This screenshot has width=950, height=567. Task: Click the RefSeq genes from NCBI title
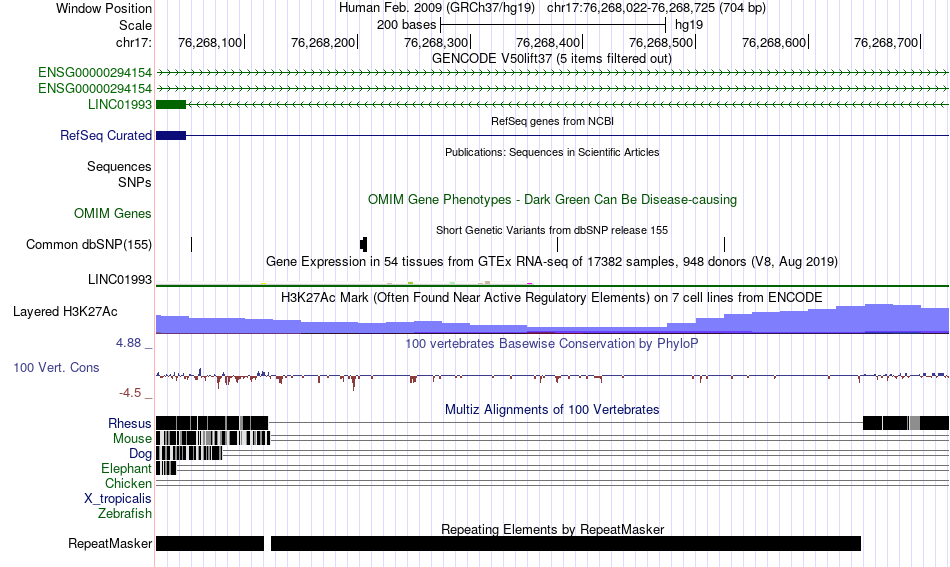(x=553, y=121)
